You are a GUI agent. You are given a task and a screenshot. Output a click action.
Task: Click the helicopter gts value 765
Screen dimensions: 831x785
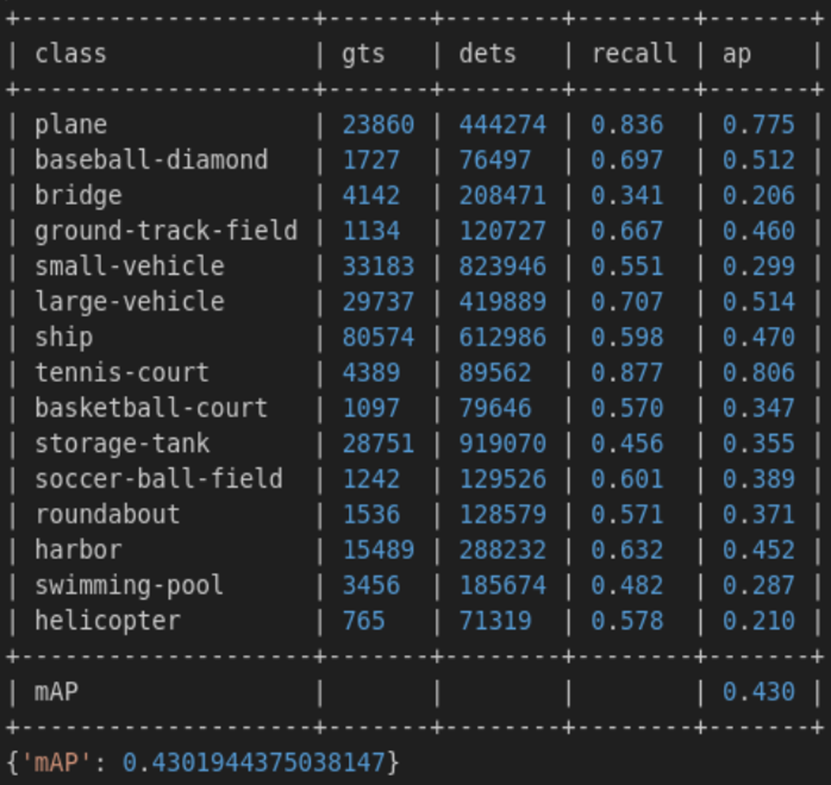363,621
